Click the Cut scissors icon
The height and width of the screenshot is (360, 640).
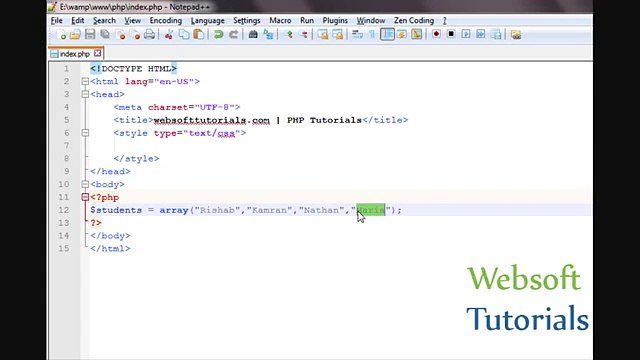click(169, 35)
